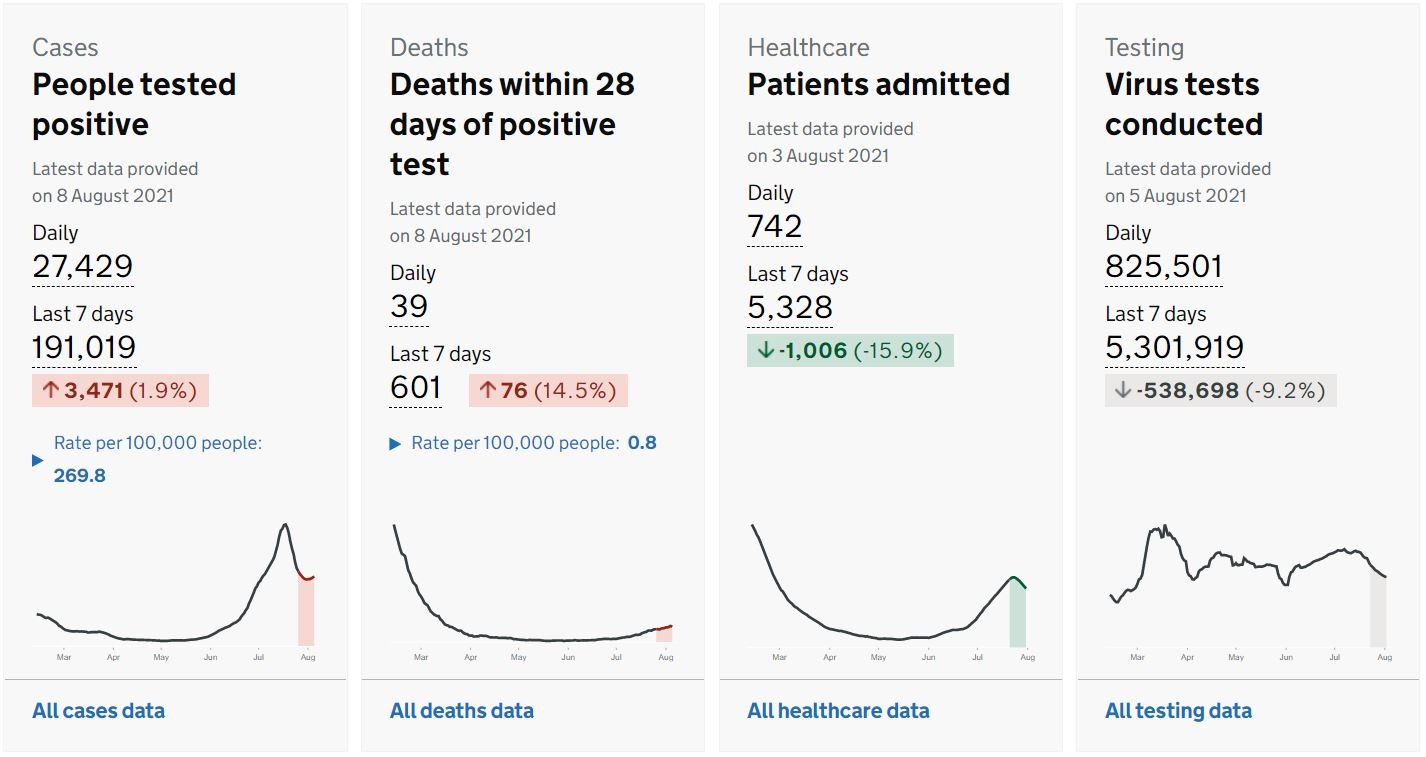Click green admissions change badge -1,006

850,351
